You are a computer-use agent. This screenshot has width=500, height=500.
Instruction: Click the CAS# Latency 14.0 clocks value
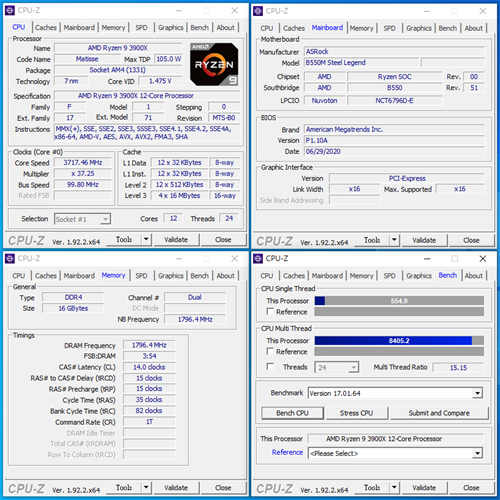tap(149, 367)
